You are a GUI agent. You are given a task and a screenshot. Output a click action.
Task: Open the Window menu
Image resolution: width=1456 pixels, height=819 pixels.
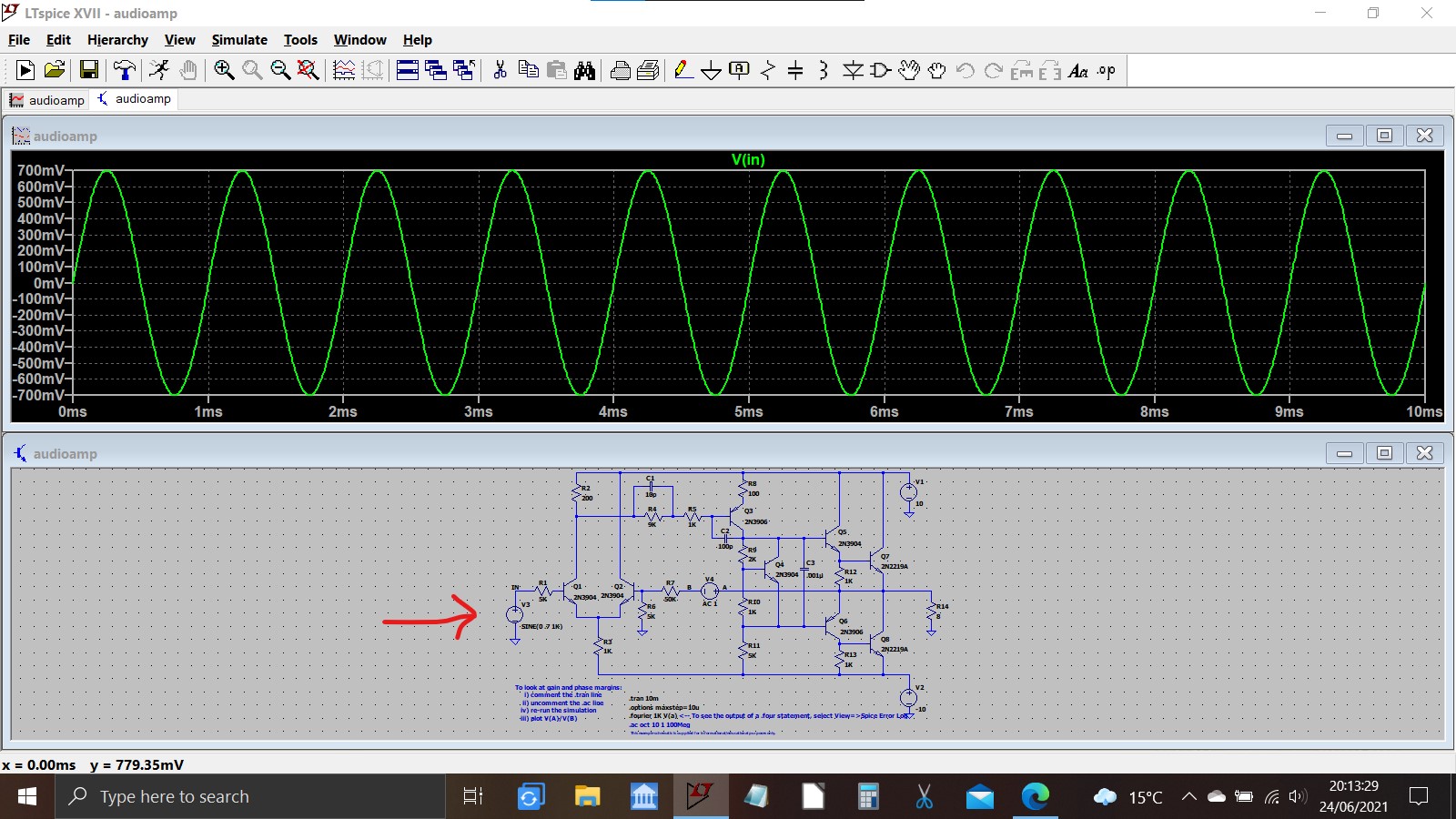click(359, 40)
